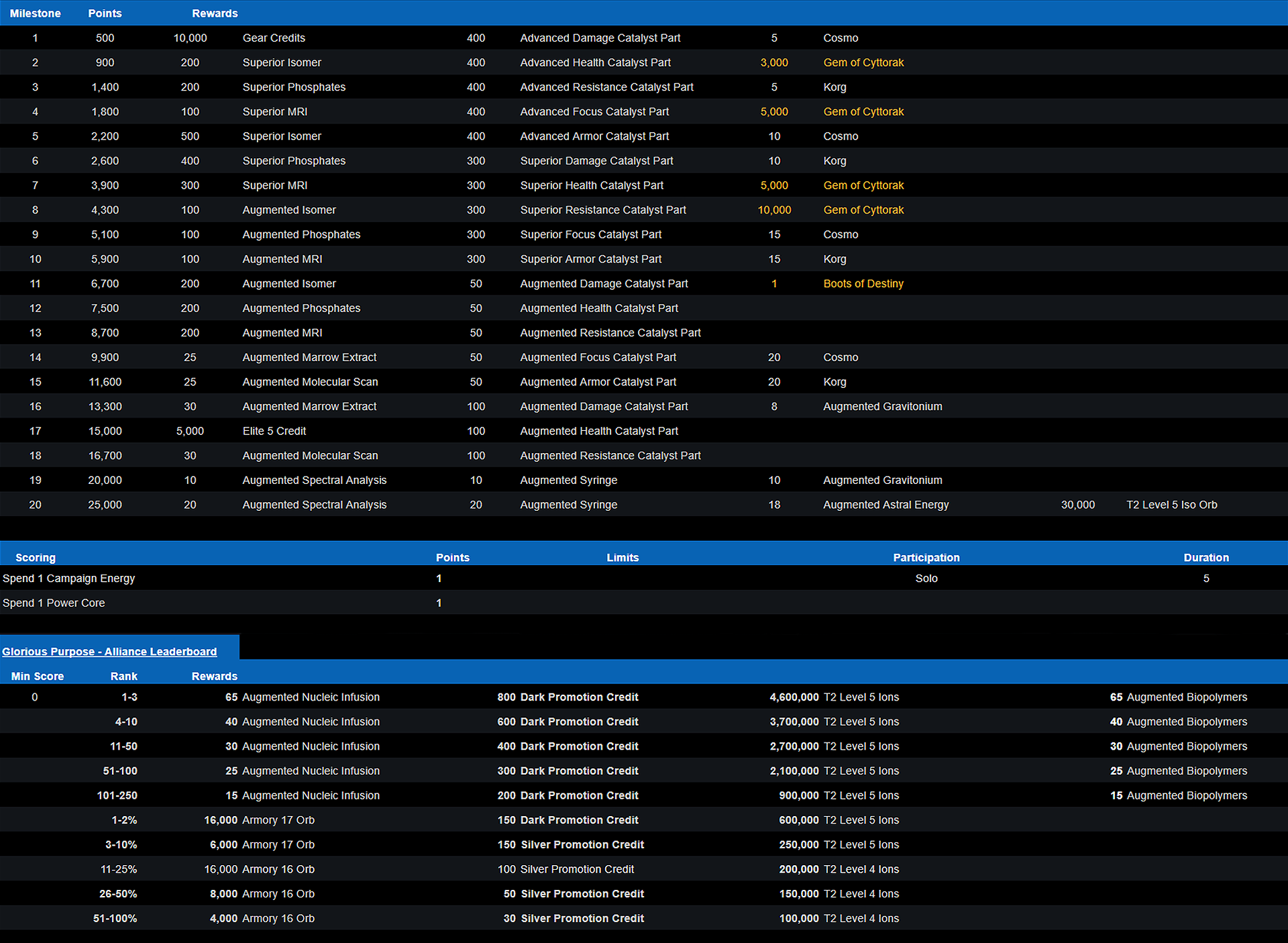The image size is (1288, 943).
Task: Click Augmented Armor Catalyst Part cell
Action: (x=598, y=382)
